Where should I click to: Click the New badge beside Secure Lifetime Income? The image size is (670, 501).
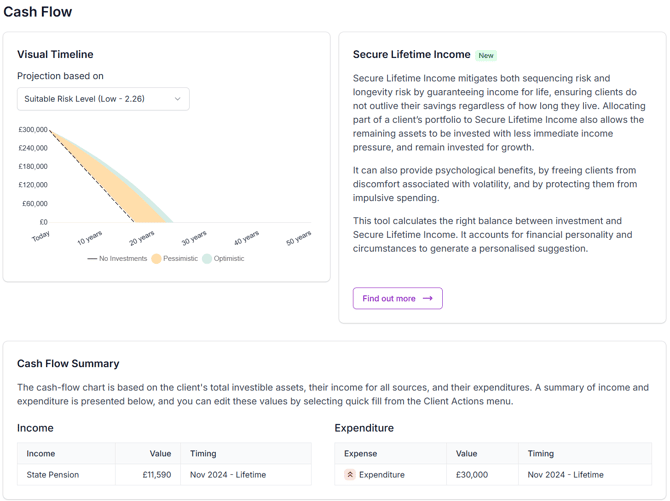click(486, 56)
